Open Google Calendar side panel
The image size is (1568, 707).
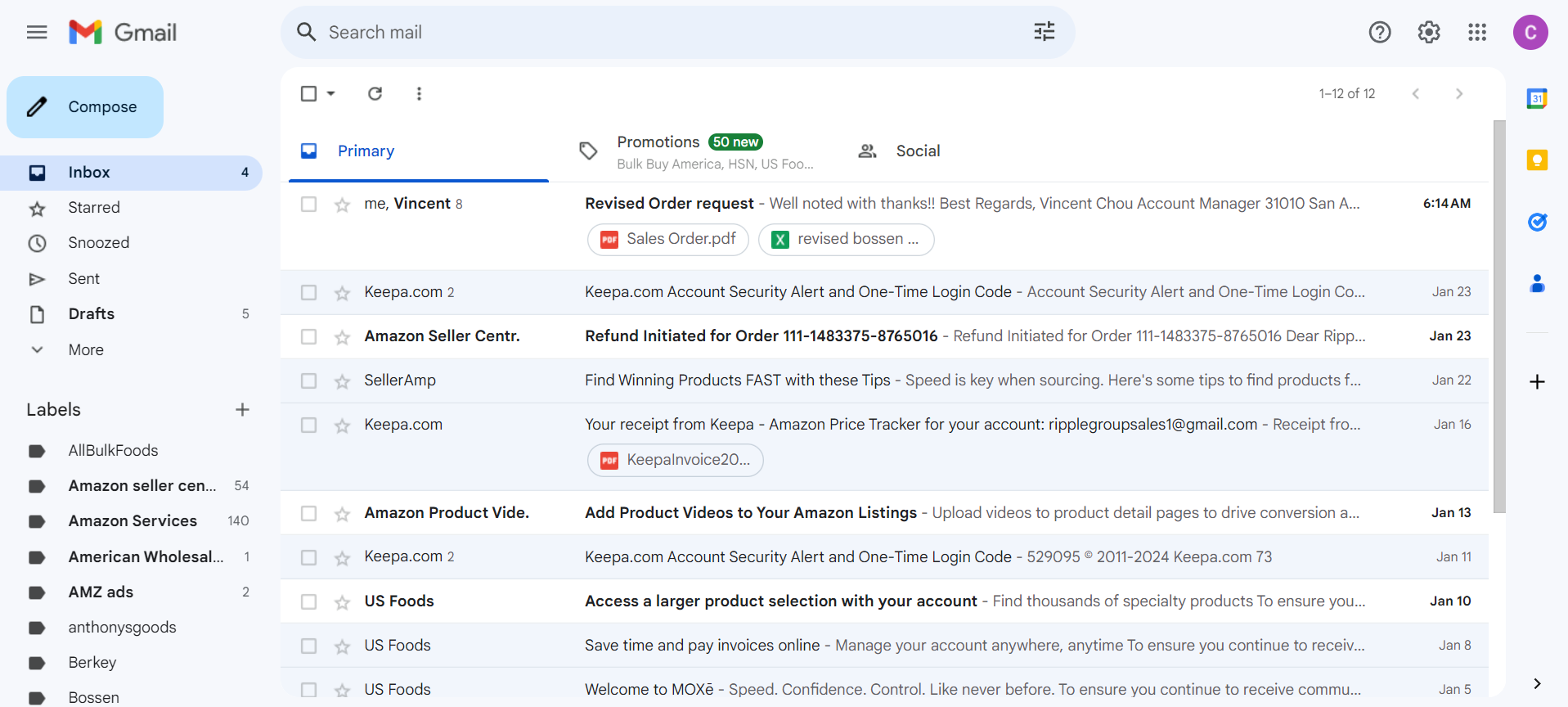pyautogui.click(x=1537, y=98)
